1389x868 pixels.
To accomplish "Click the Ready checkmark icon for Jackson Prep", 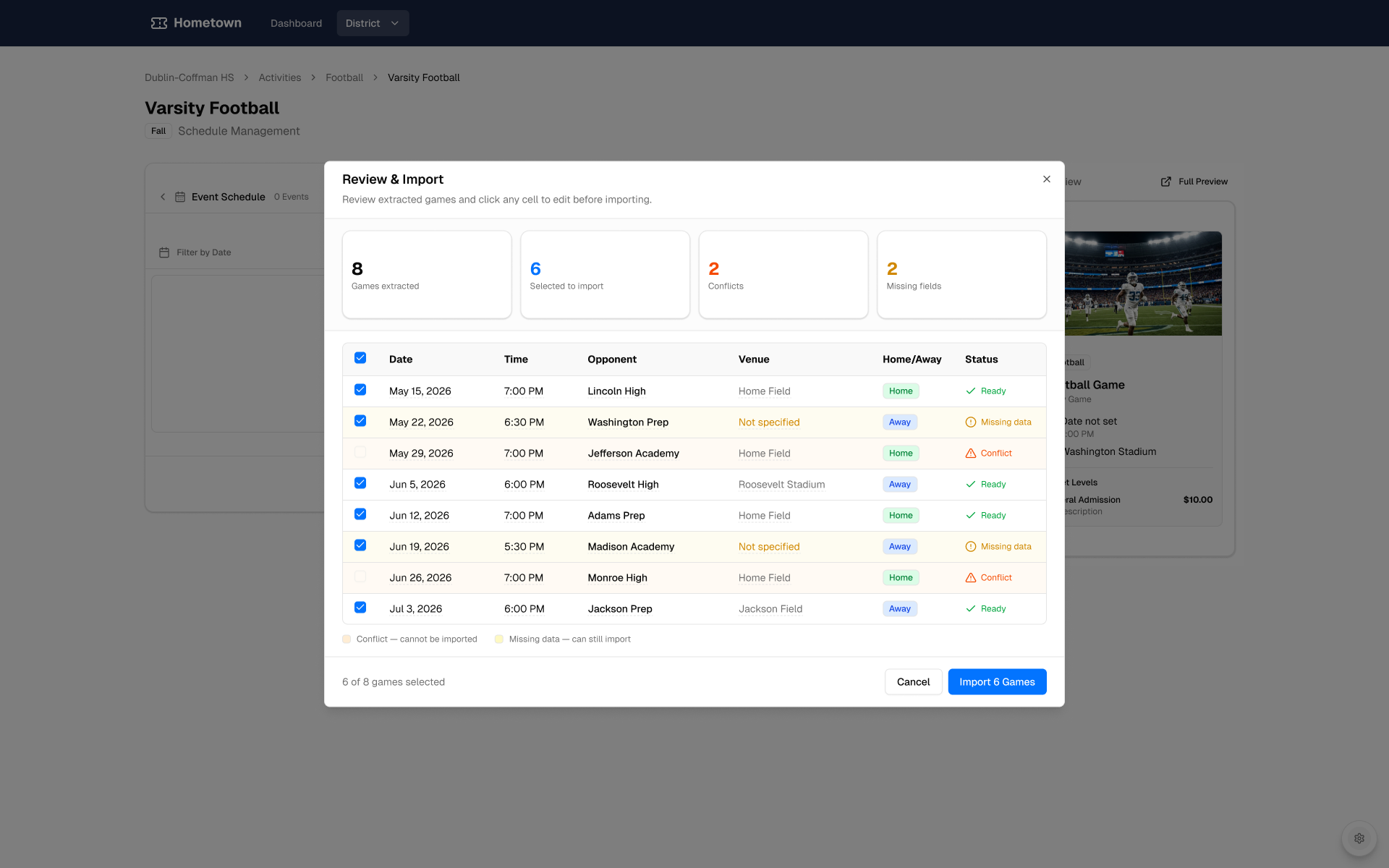I will [x=971, y=609].
